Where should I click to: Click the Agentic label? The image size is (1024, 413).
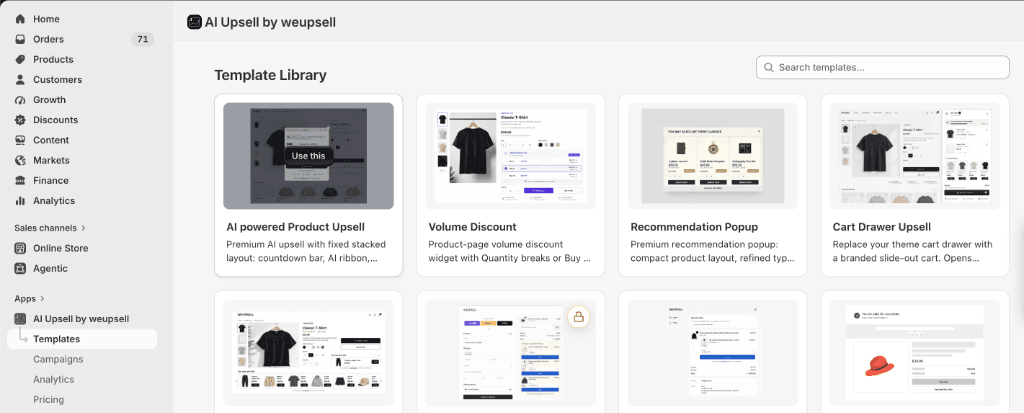(x=50, y=269)
